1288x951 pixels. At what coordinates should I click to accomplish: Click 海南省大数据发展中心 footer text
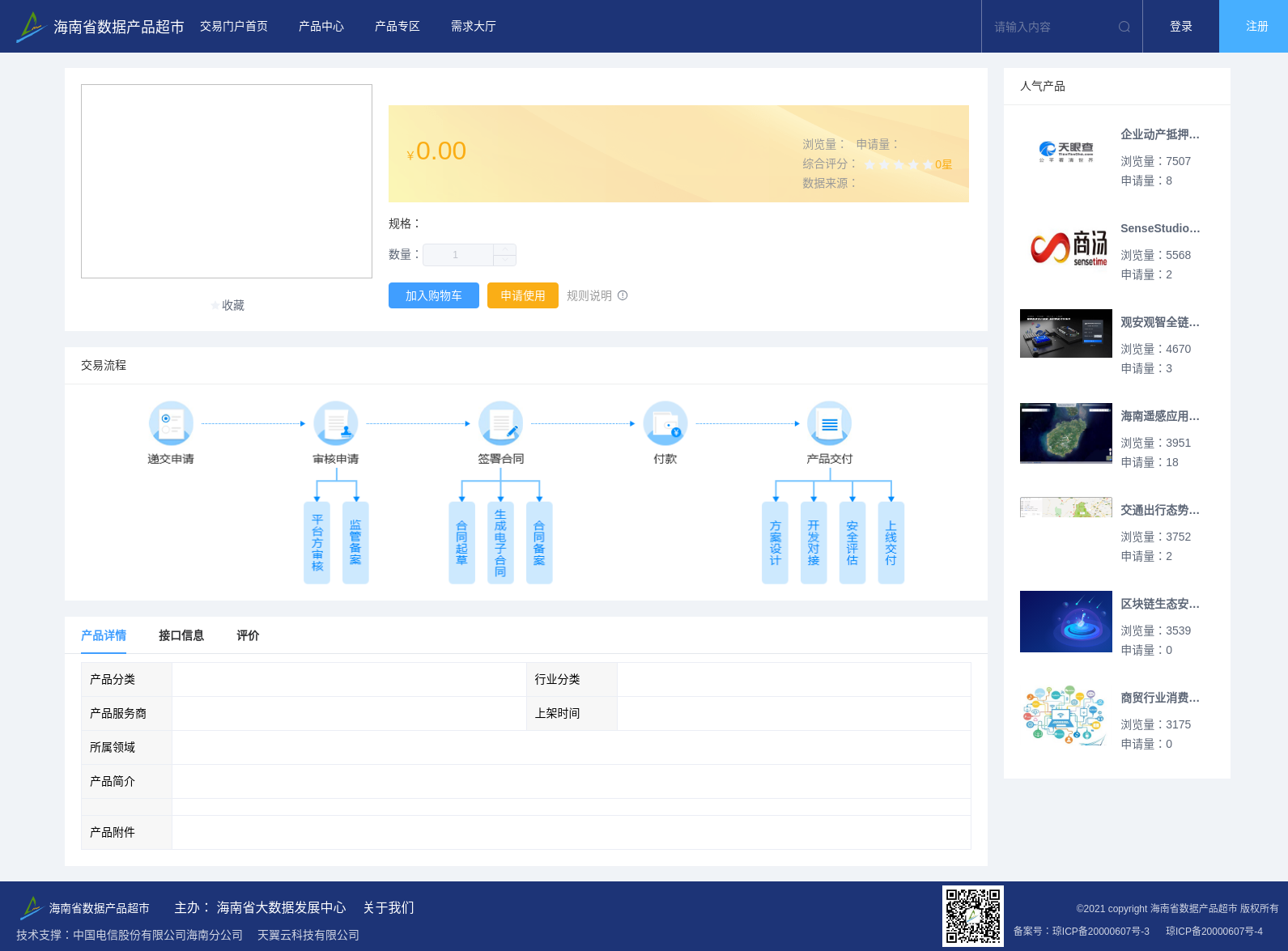tap(281, 908)
